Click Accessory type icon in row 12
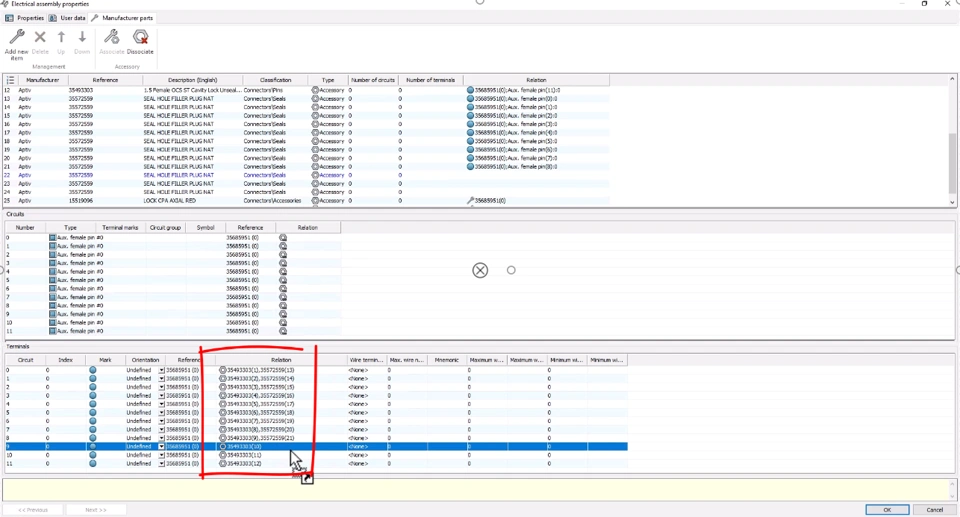The height and width of the screenshot is (517, 960). tap(315, 90)
